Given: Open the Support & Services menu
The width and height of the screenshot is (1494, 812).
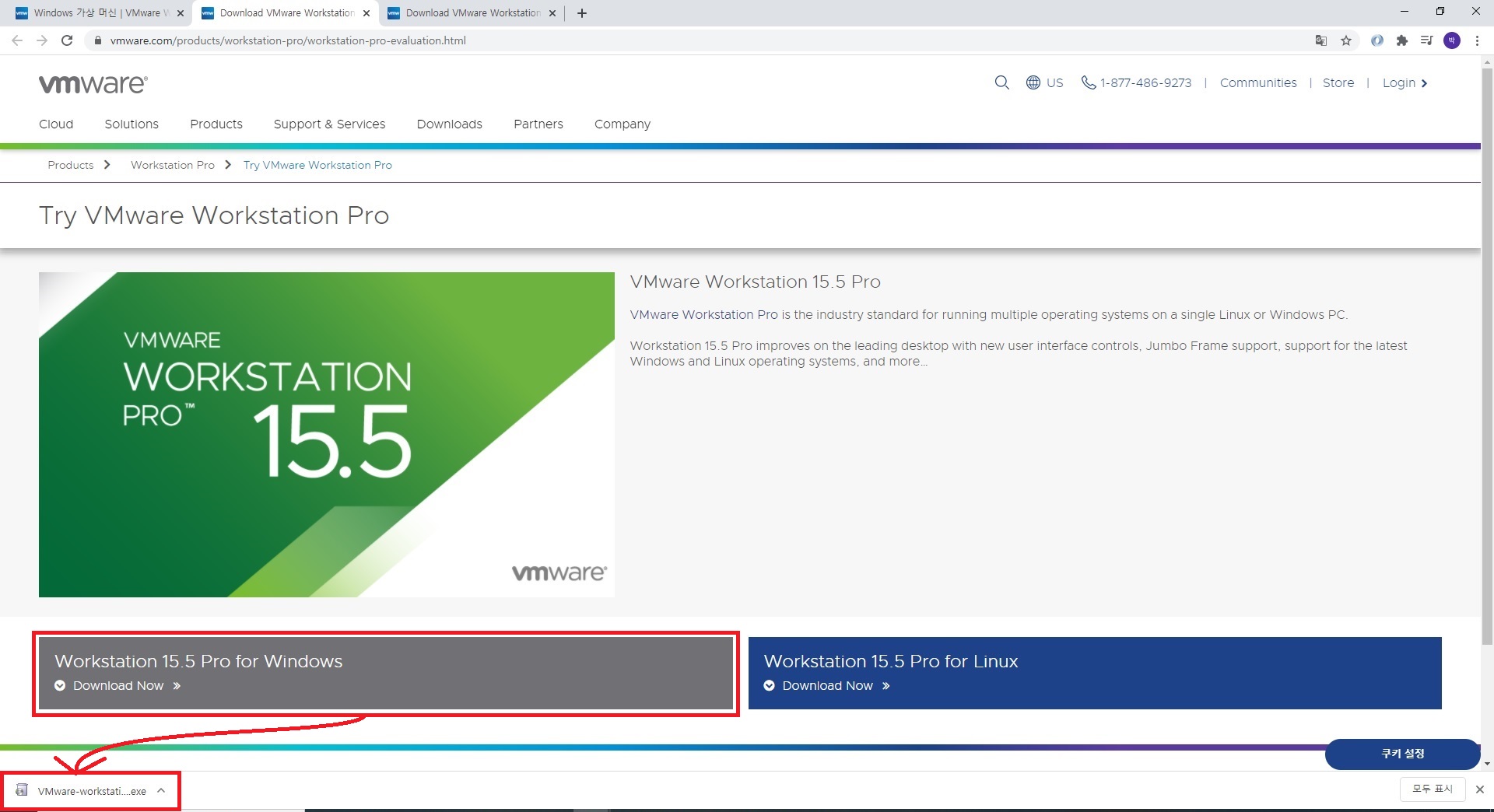Looking at the screenshot, I should point(329,124).
